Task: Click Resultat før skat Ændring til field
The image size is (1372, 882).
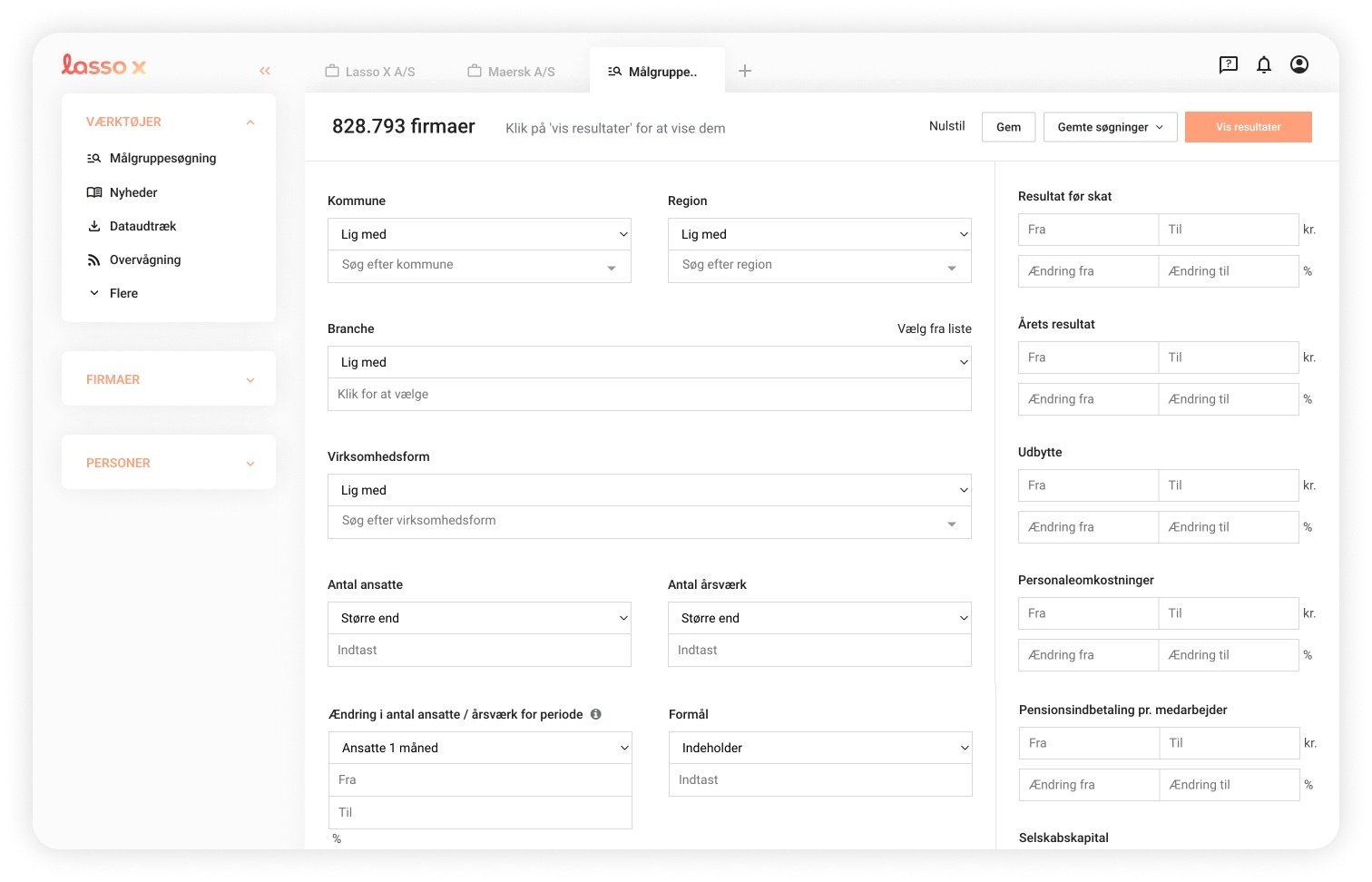Action: (x=1229, y=271)
